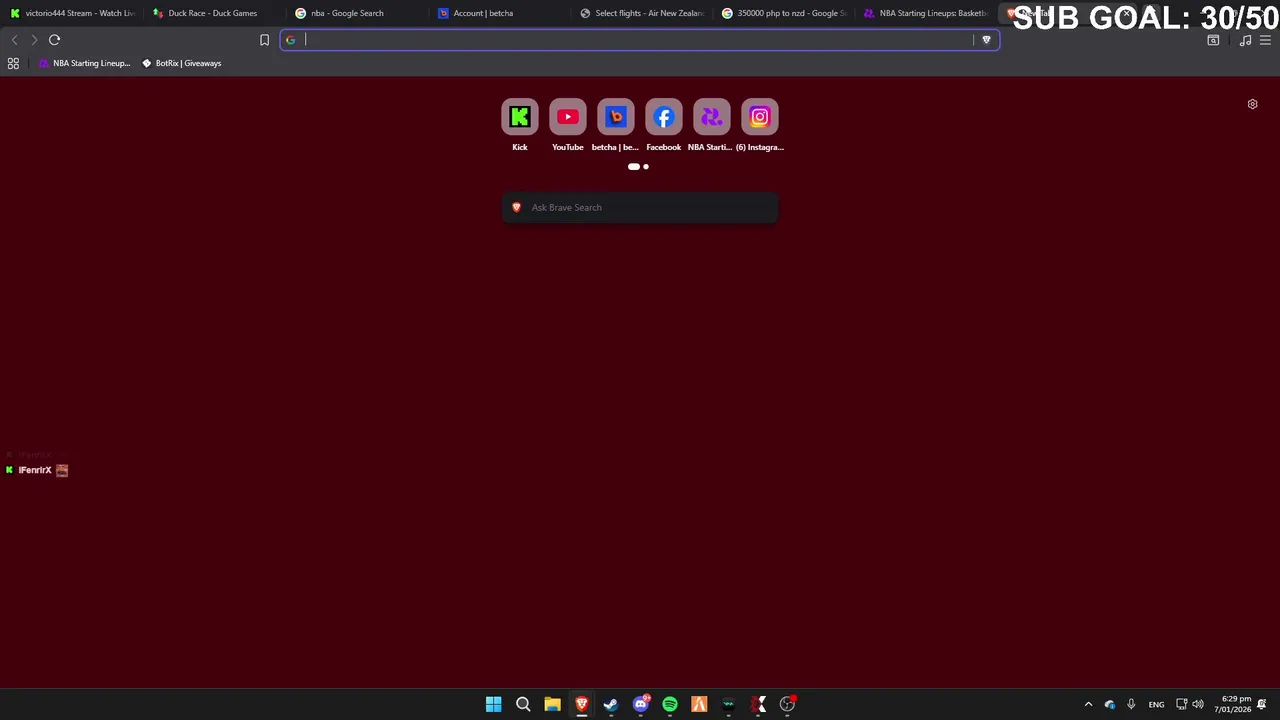Open the Instagram shortcut tile
The width and height of the screenshot is (1280, 720).
pyautogui.click(x=759, y=117)
